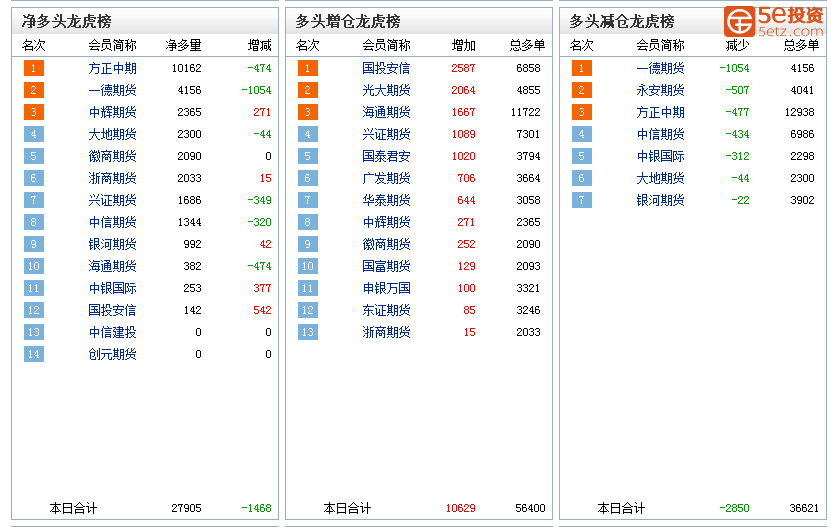Click total long value 3902
Viewport: 831px width, 527px height.
(802, 200)
